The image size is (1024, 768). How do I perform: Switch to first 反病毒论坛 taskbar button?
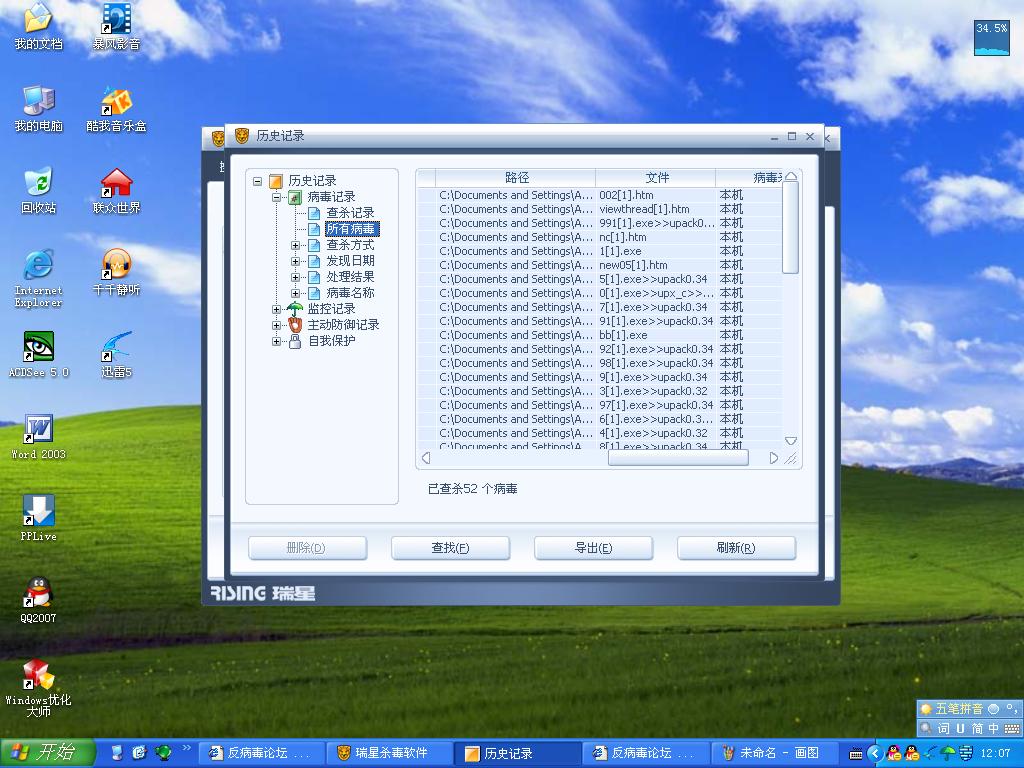[262, 753]
